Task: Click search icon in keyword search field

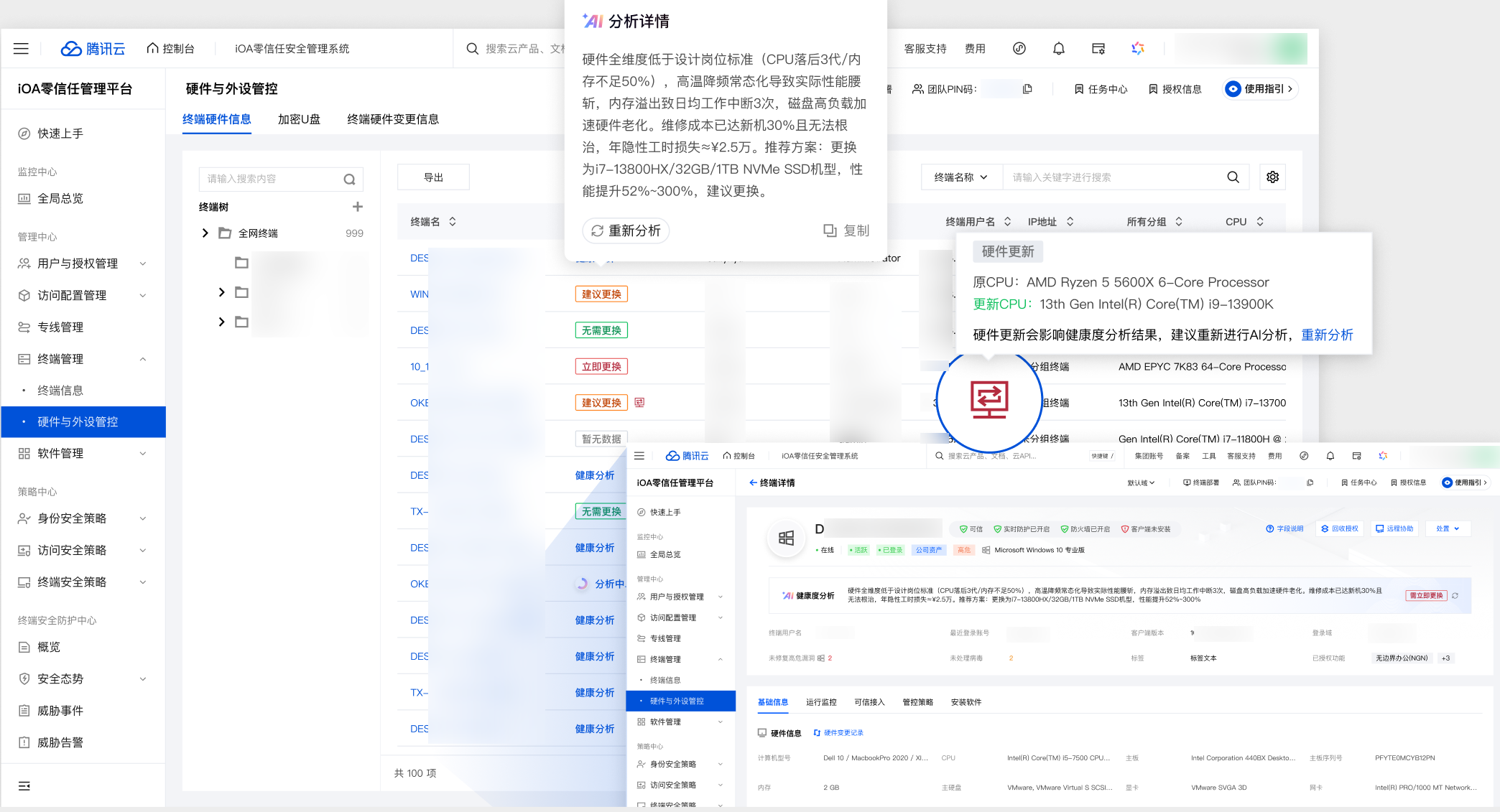Action: click(1233, 177)
